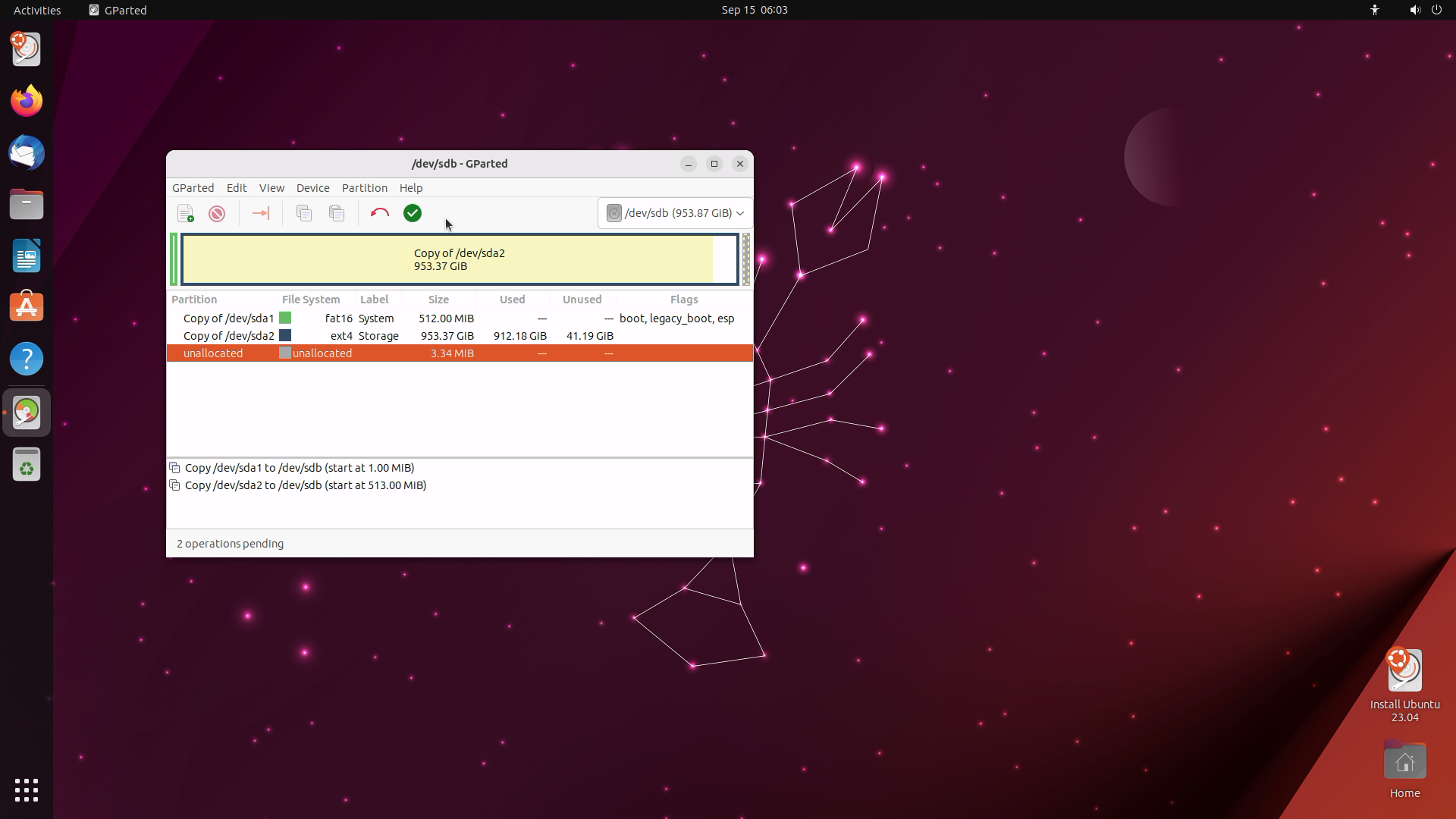Screen dimensions: 1456x819
Task: Select the Copy of /dev/sda2 graphical block
Action: pos(460,259)
